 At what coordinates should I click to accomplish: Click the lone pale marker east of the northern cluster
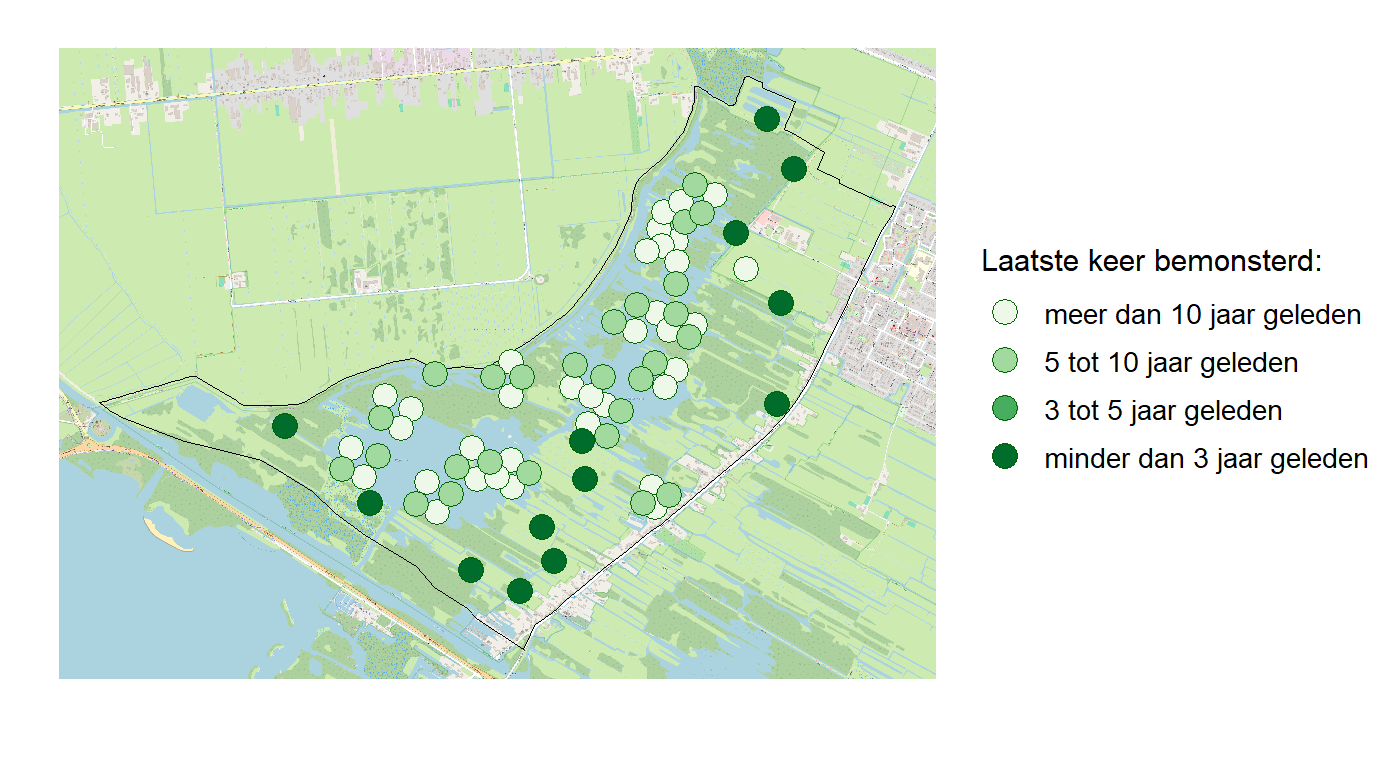coord(746,268)
